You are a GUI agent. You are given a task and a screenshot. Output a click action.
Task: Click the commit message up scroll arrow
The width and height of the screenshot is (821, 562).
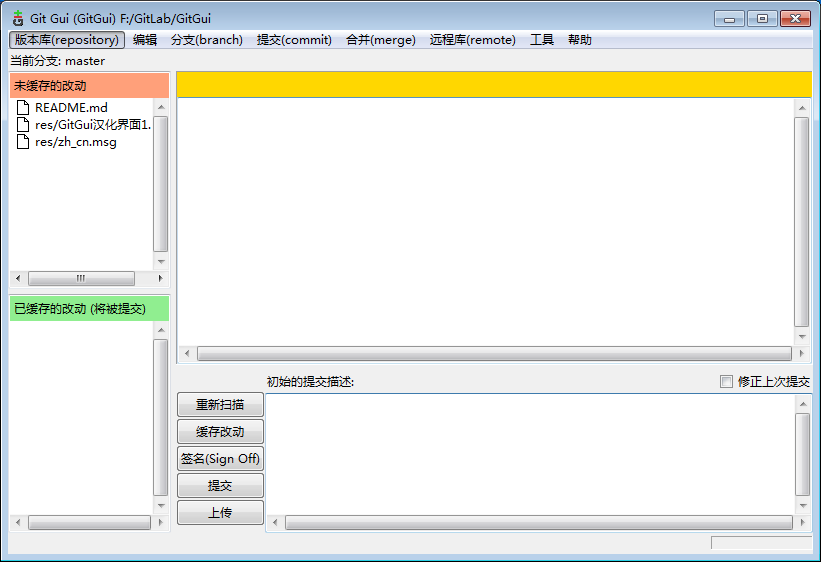803,403
